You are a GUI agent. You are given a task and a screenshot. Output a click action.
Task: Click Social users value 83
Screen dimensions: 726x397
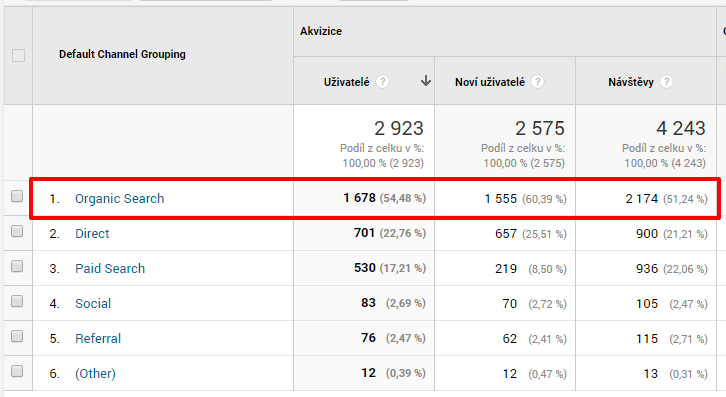369,302
